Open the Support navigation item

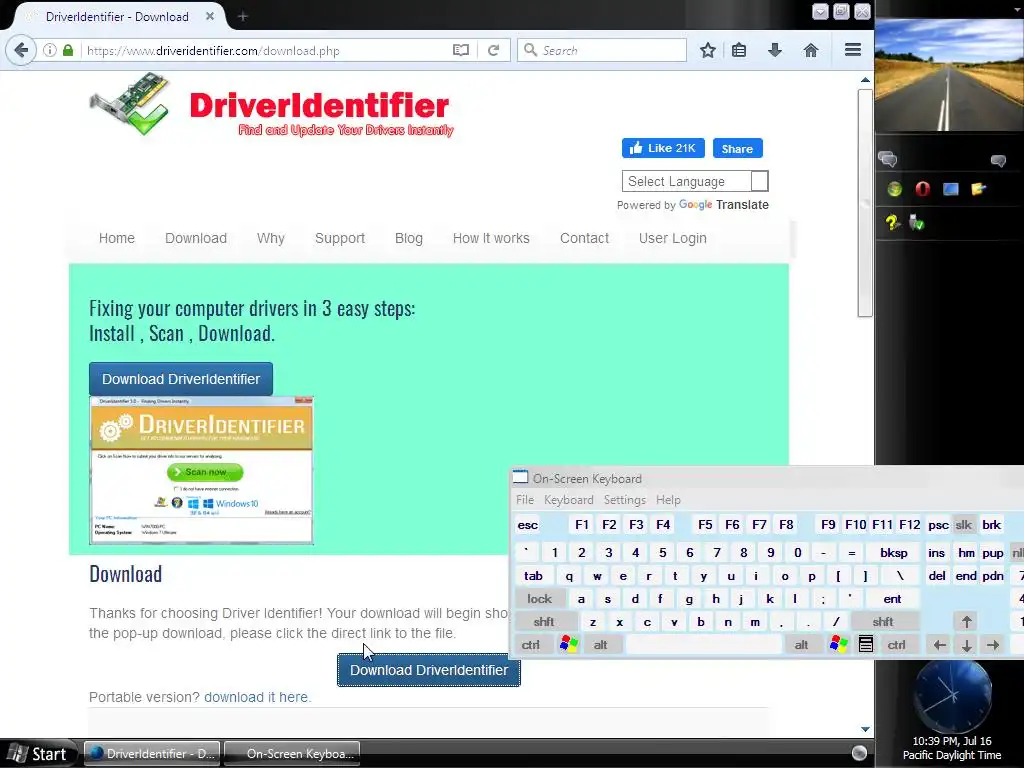click(x=340, y=238)
